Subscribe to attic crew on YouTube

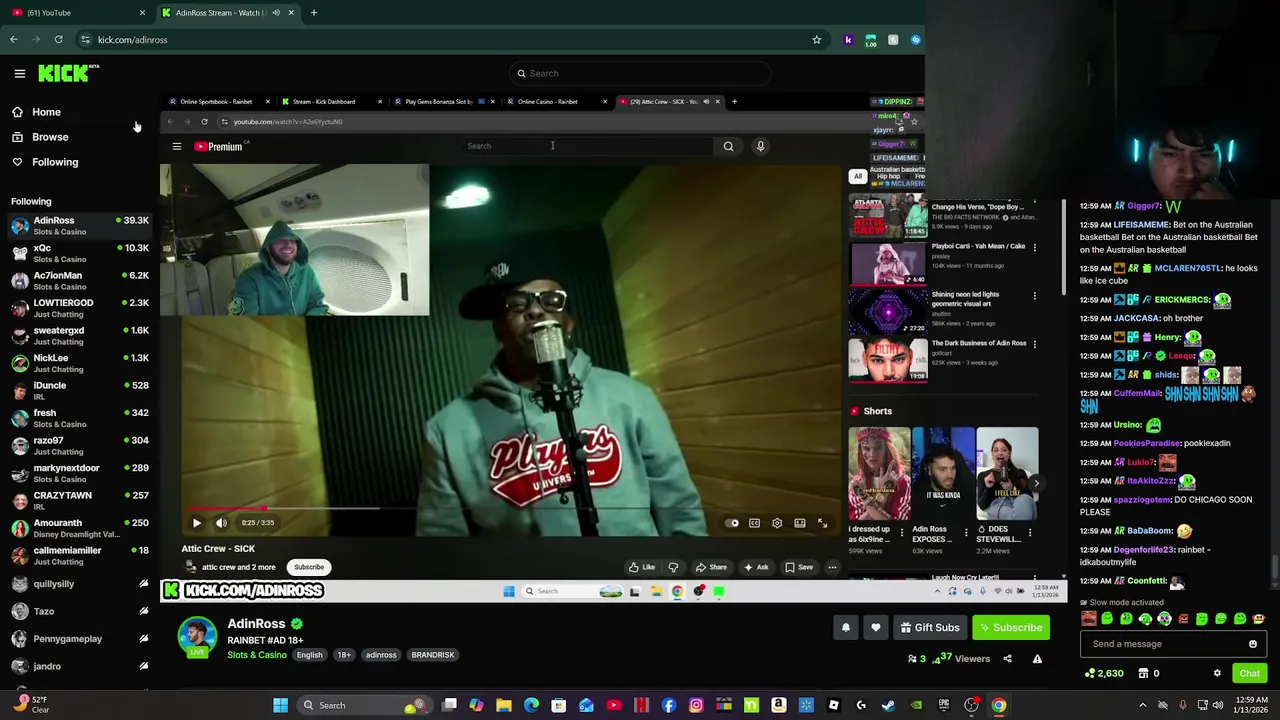point(309,567)
